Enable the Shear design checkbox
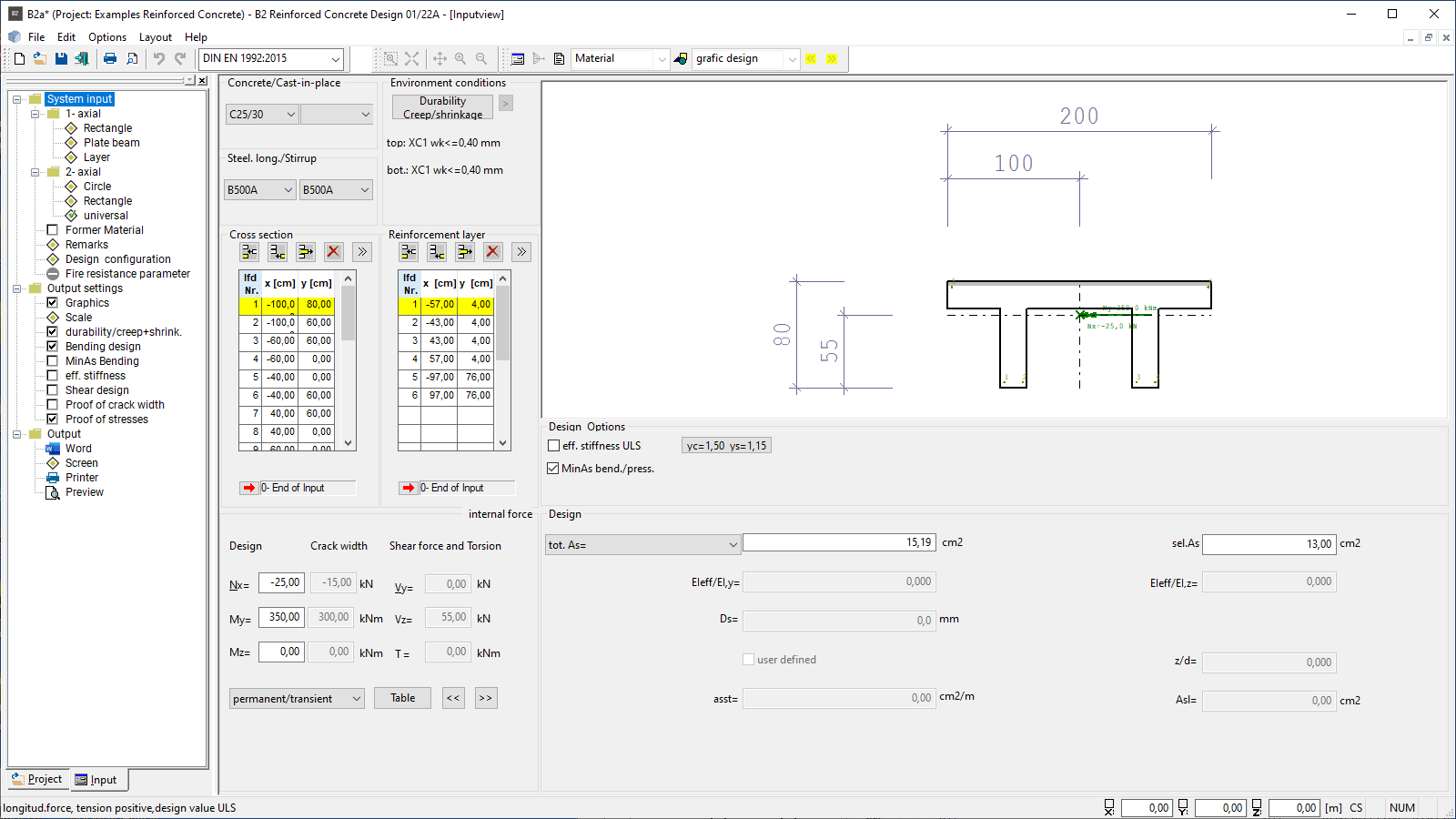 53,390
